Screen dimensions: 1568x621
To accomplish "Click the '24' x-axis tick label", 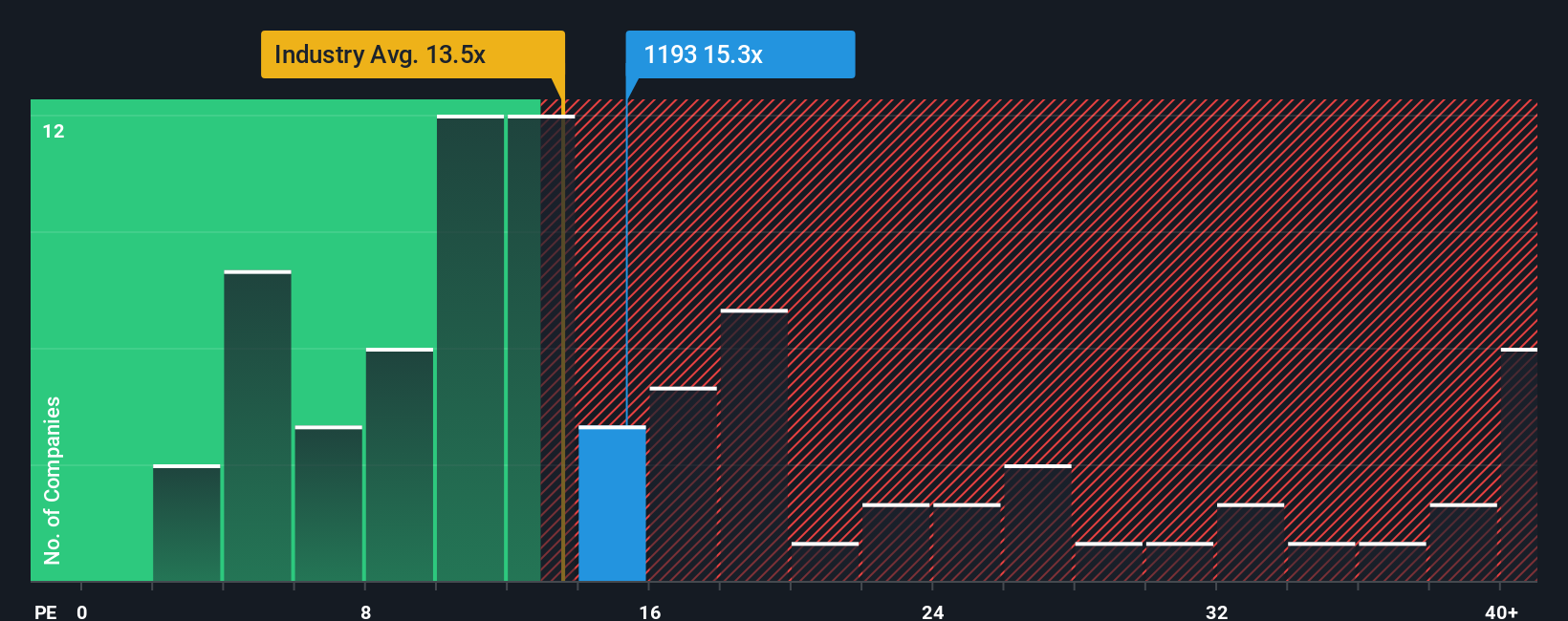I will [x=933, y=611].
